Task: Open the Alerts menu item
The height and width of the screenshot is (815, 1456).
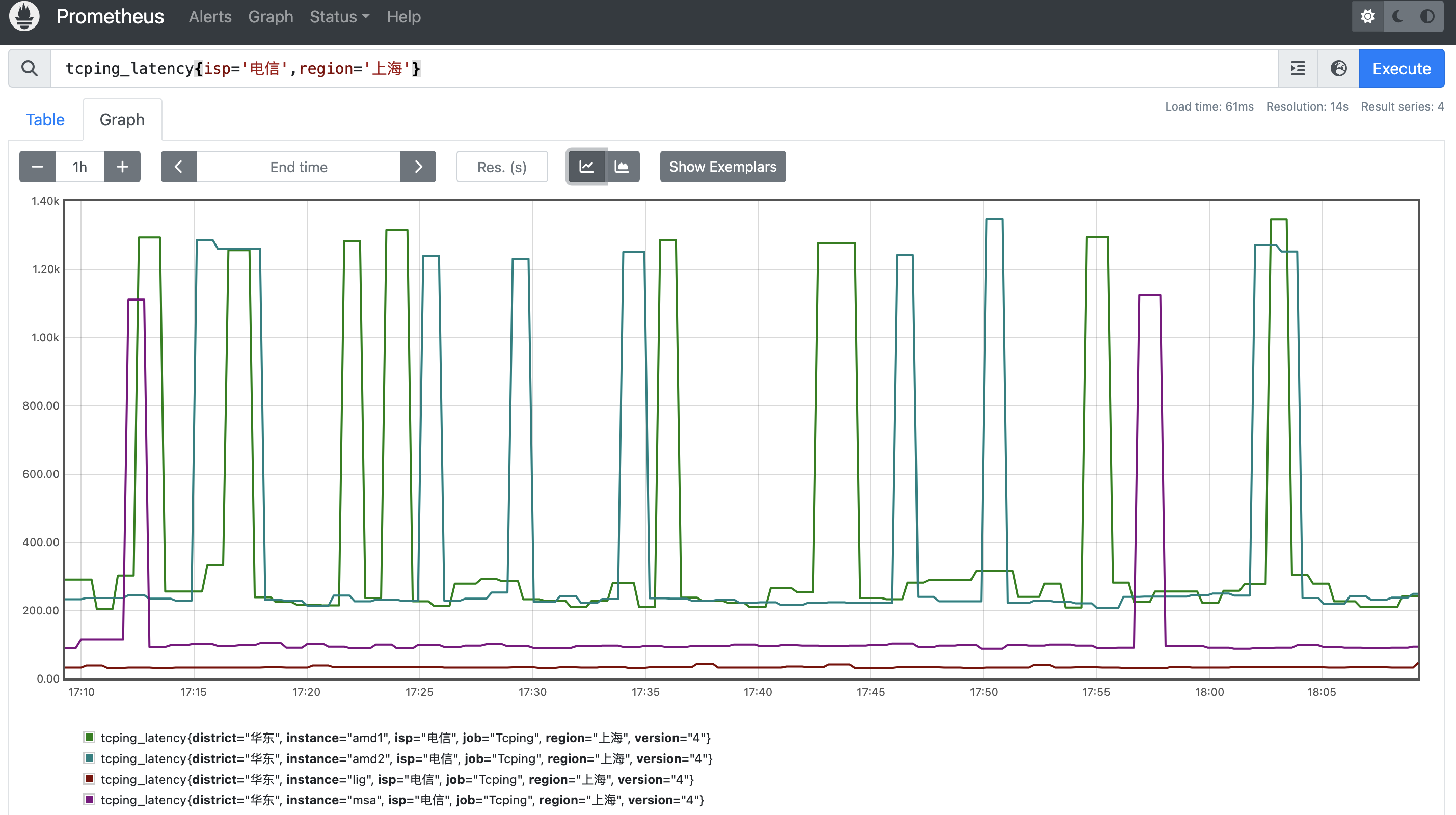Action: click(x=210, y=17)
